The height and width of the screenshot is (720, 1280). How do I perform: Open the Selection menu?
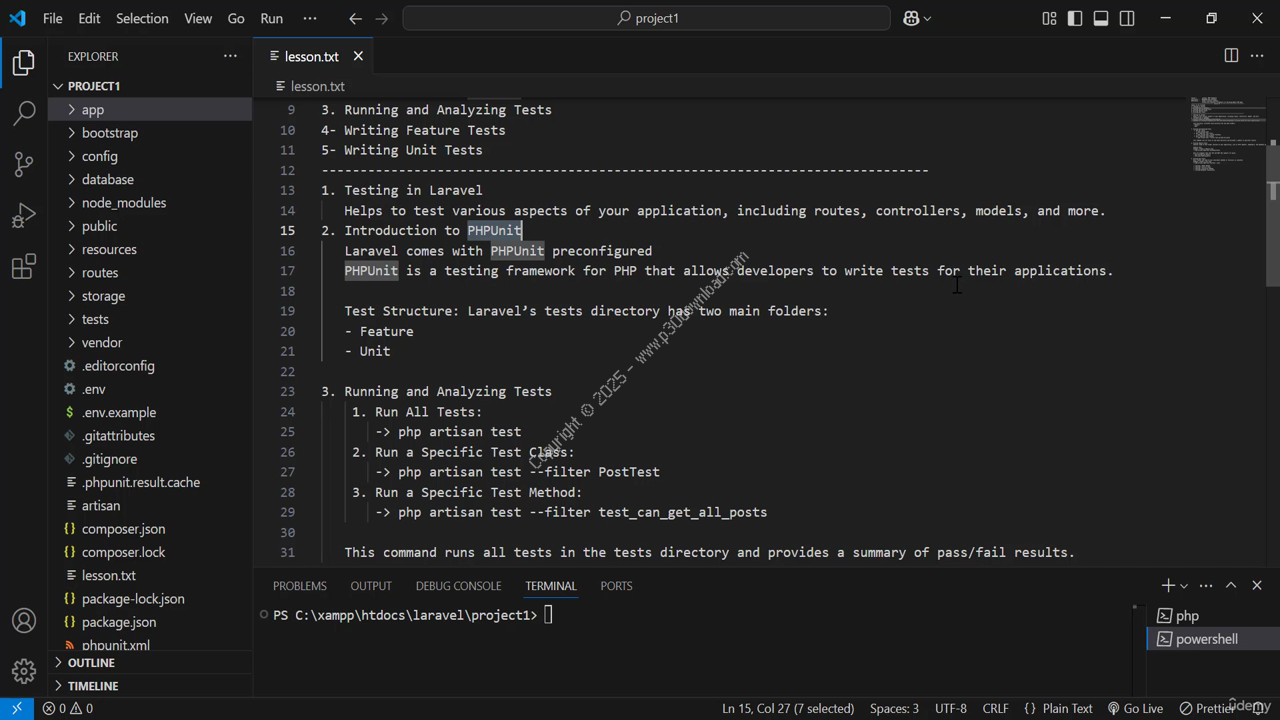[x=142, y=18]
